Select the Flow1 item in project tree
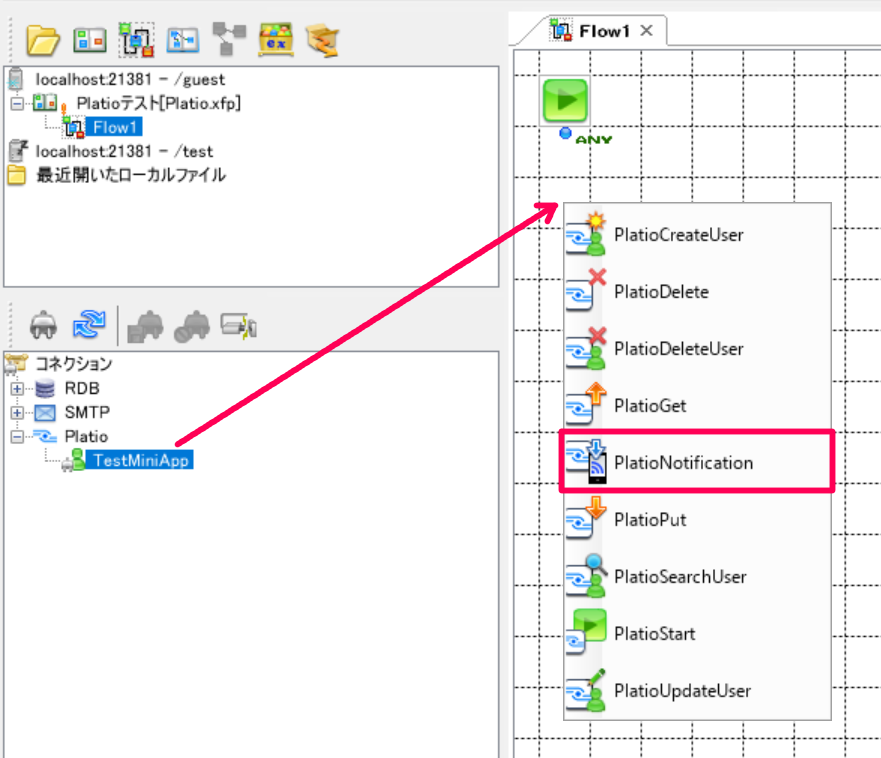The image size is (881, 758). (115, 128)
